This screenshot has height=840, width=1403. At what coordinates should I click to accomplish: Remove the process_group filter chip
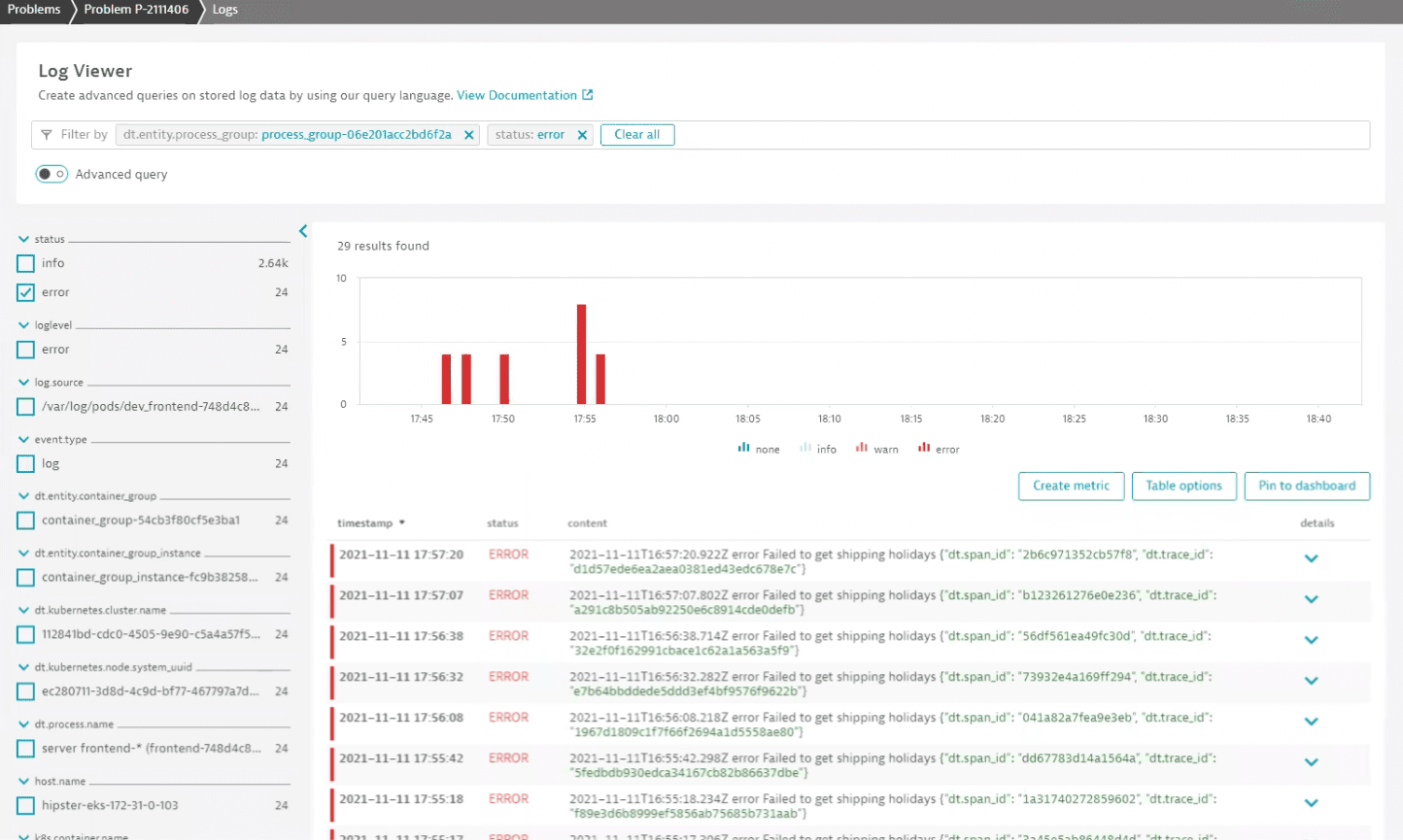(469, 135)
